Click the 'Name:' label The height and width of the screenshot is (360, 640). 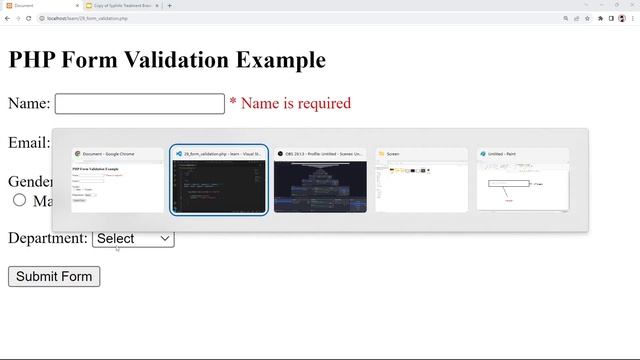coord(29,103)
